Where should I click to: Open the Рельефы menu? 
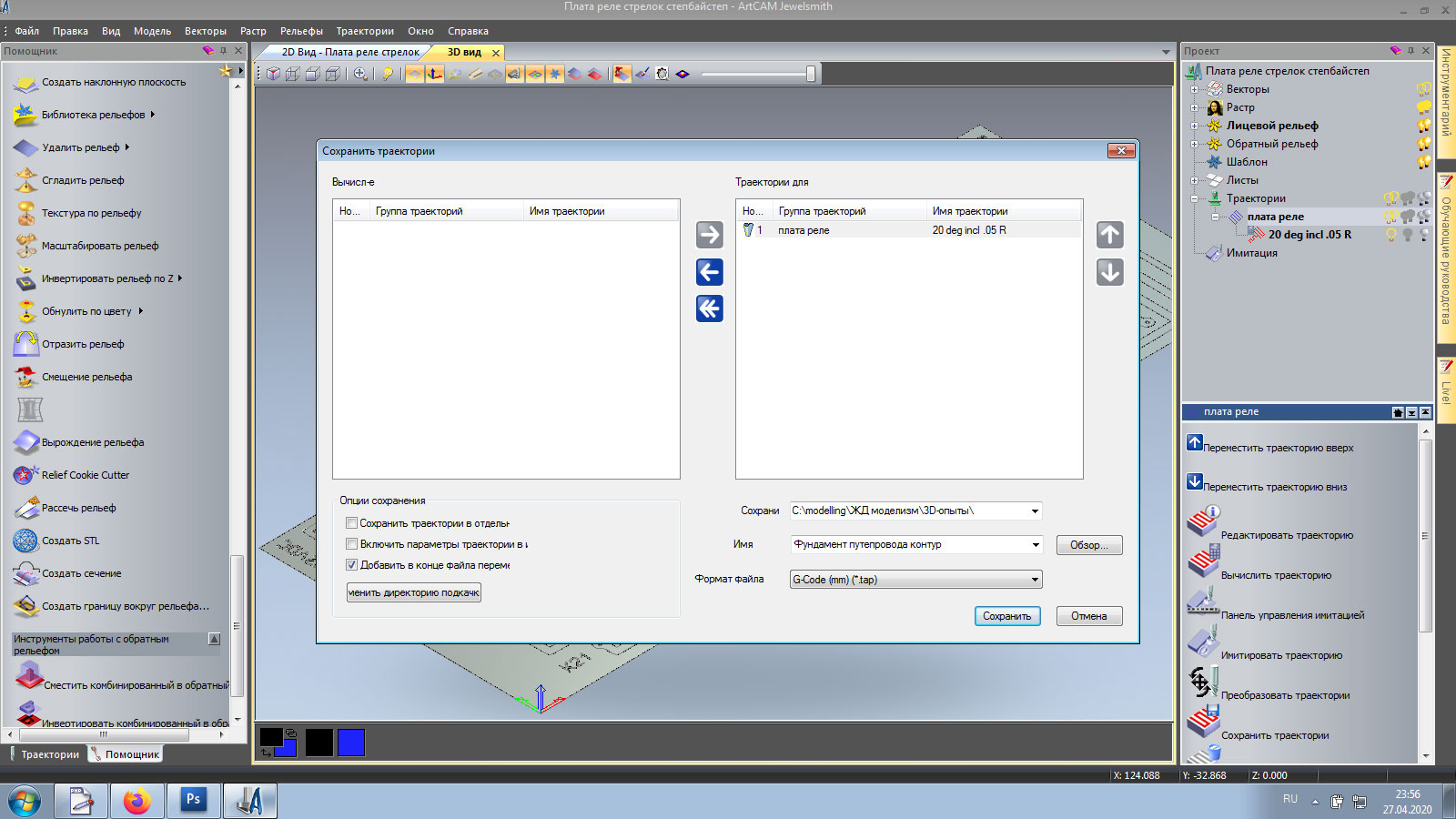(301, 31)
